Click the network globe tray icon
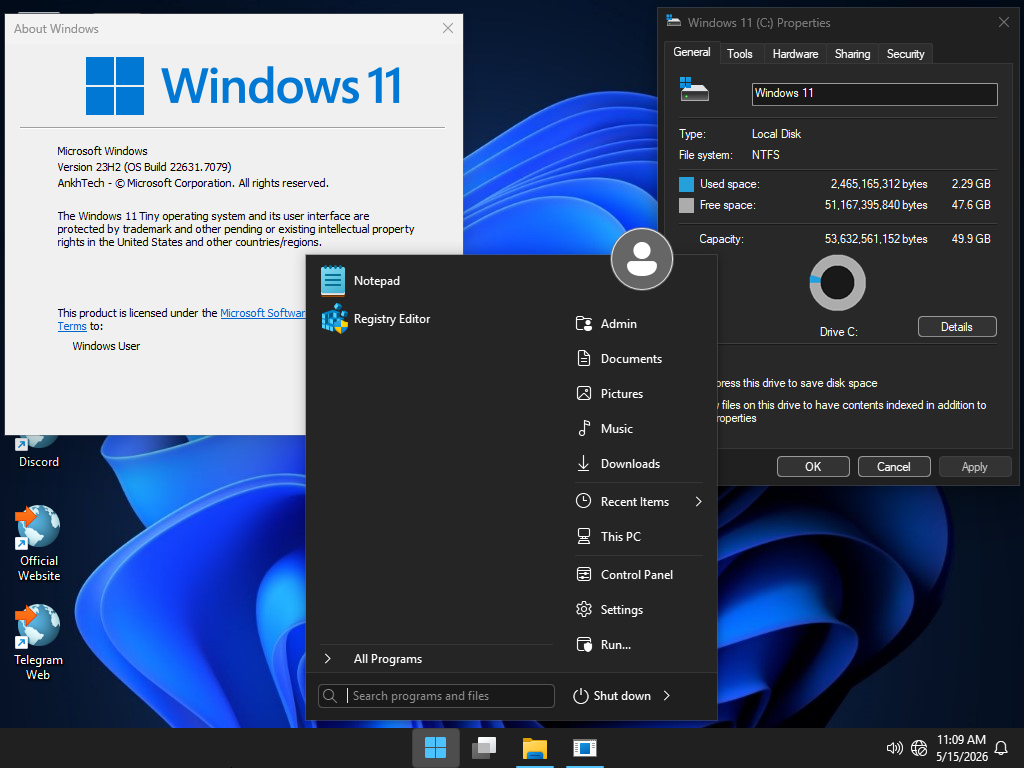Viewport: 1024px width, 768px height. 919,748
